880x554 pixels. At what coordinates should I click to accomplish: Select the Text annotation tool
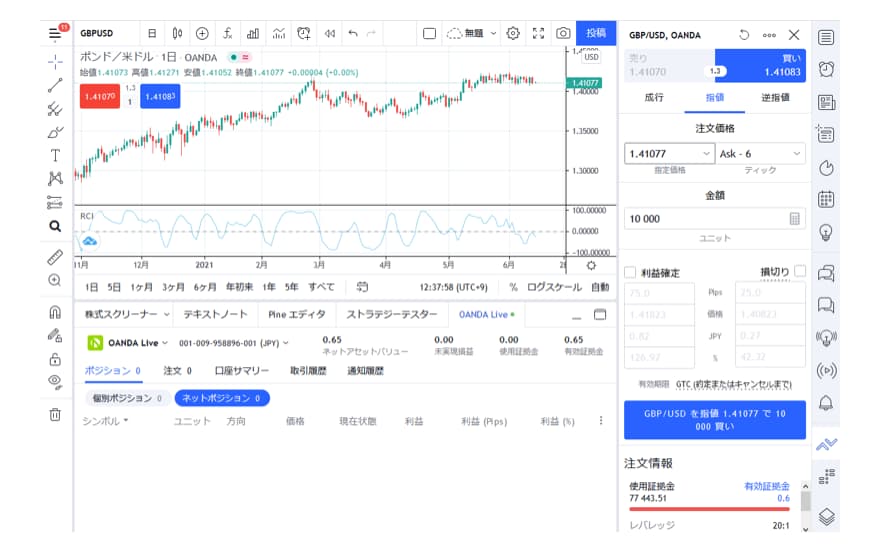pos(55,155)
